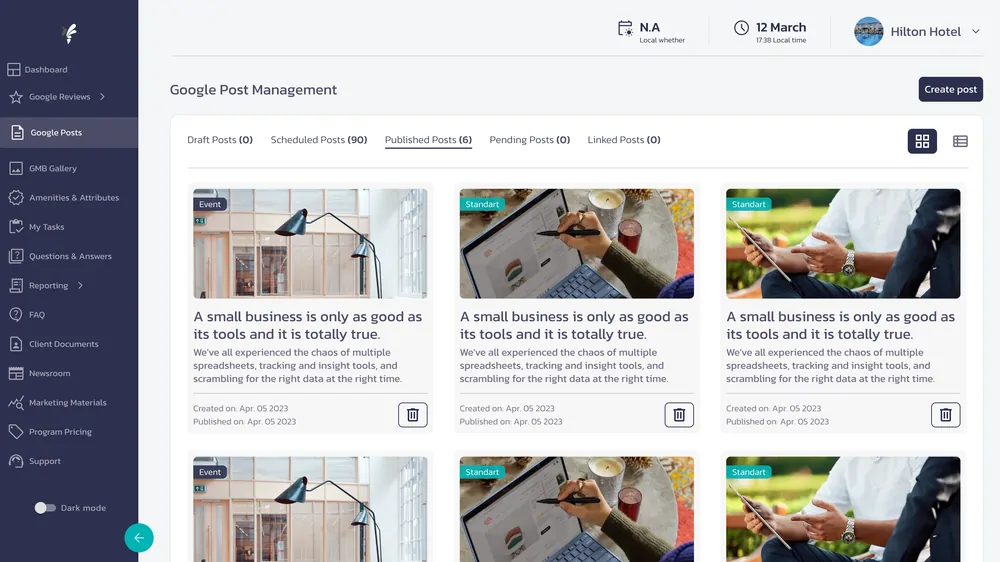Click the Standart badge on first-row laptop card
Screen dimensions: 1000x562
point(482,204)
